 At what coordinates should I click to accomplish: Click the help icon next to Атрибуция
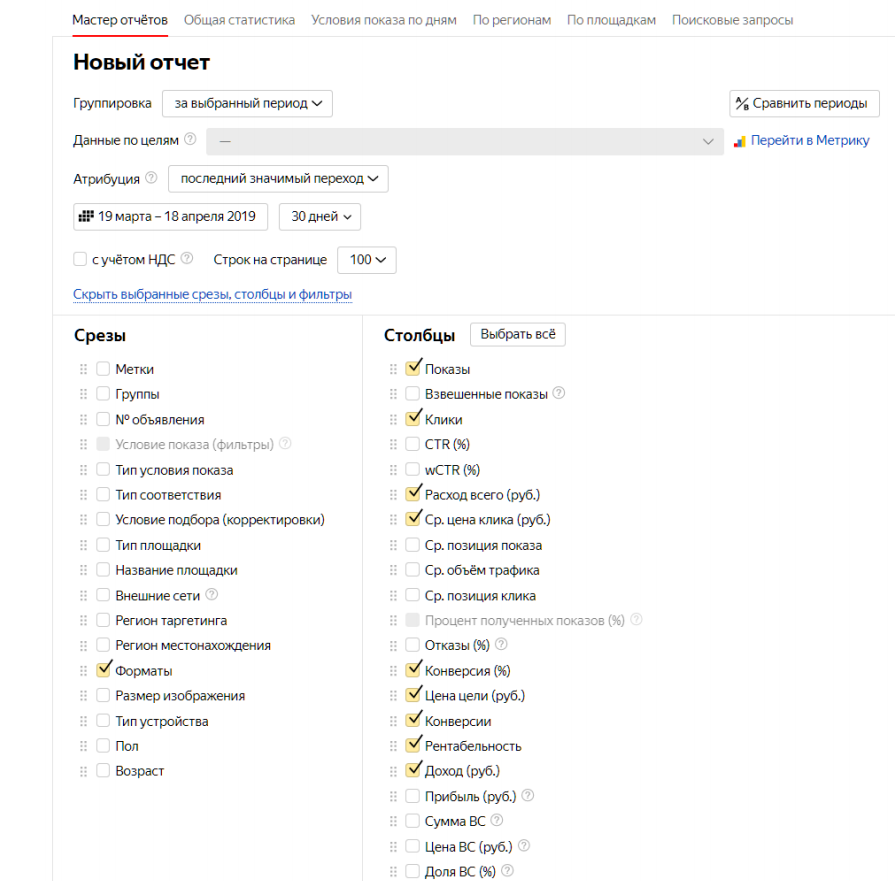click(x=151, y=178)
